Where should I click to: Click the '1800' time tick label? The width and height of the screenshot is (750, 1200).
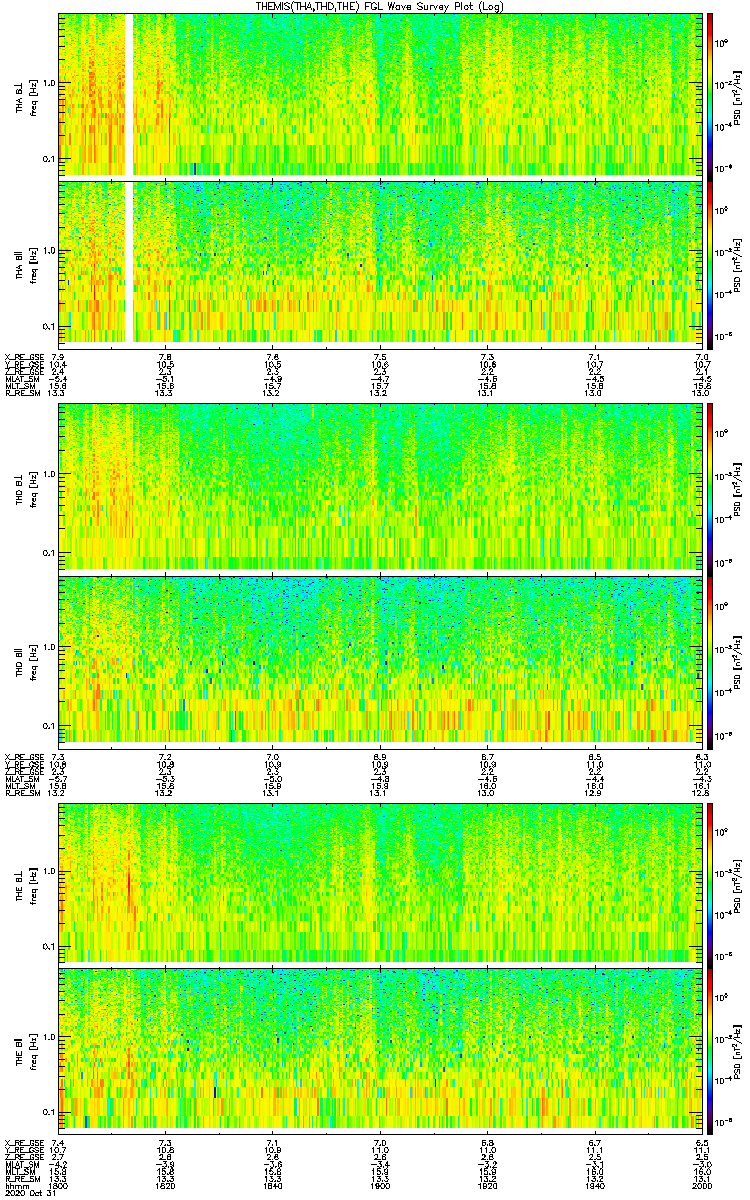tap(58, 1185)
